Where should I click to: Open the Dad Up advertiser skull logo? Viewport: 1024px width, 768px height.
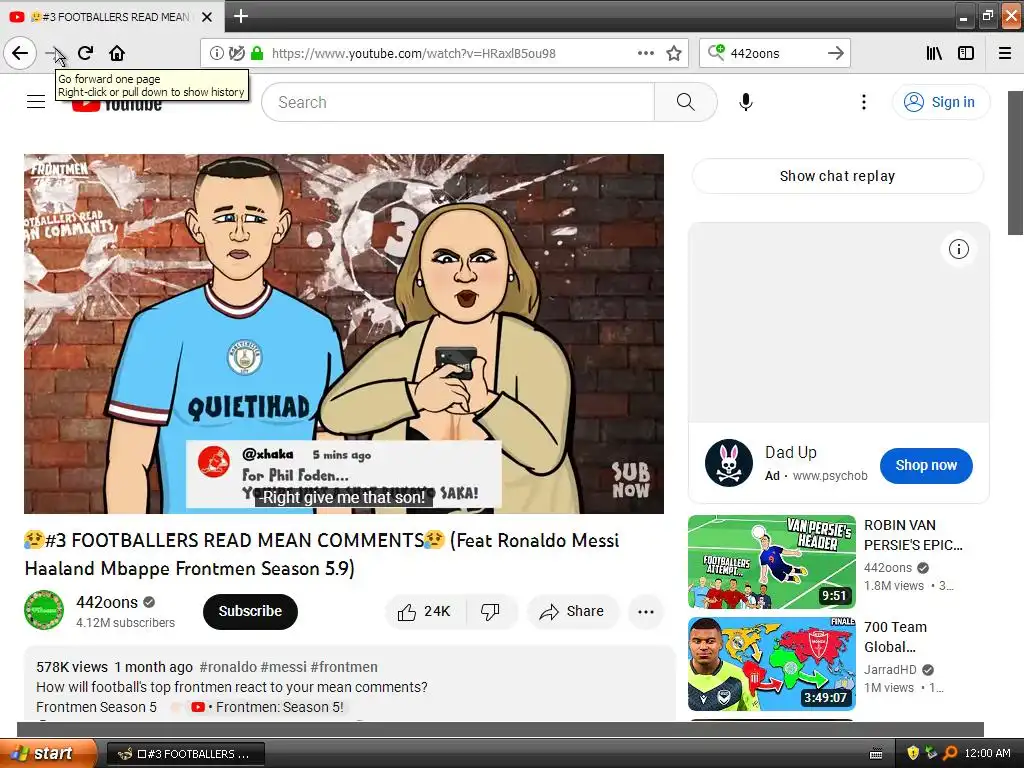pyautogui.click(x=729, y=463)
